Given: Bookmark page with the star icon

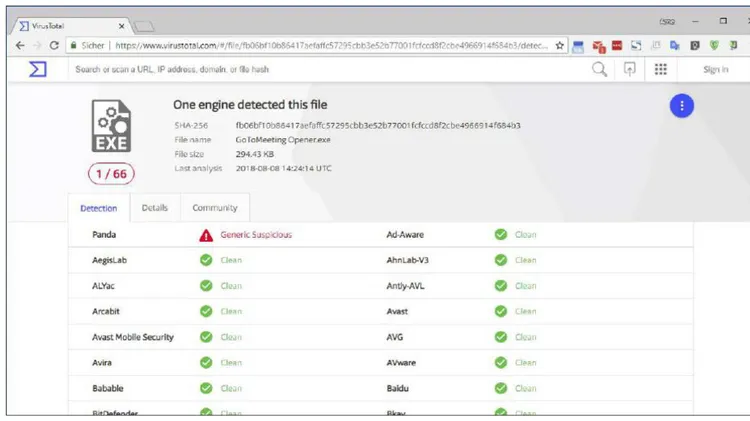Looking at the screenshot, I should point(560,45).
